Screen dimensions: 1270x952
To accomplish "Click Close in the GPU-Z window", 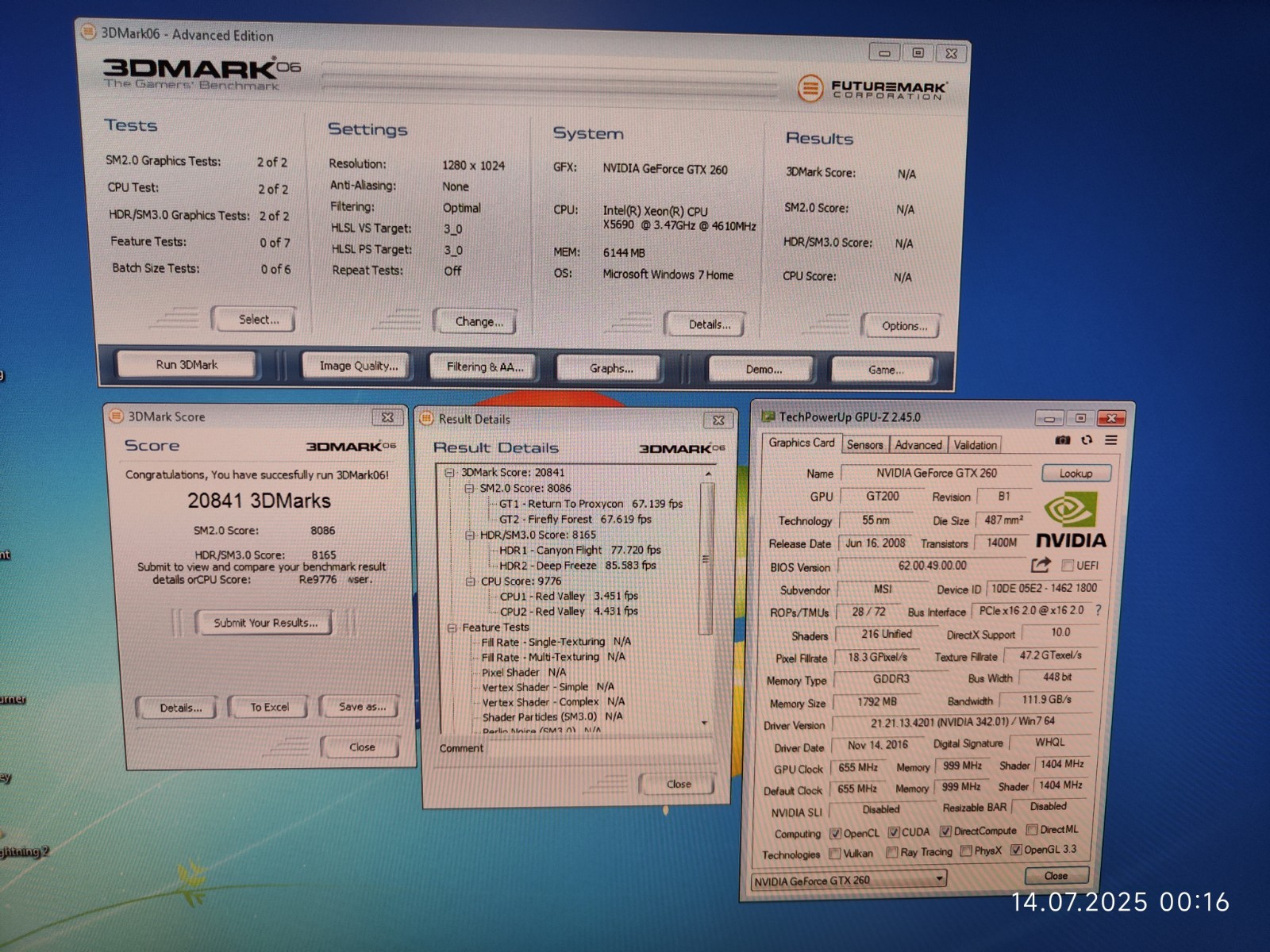I will [x=1056, y=876].
